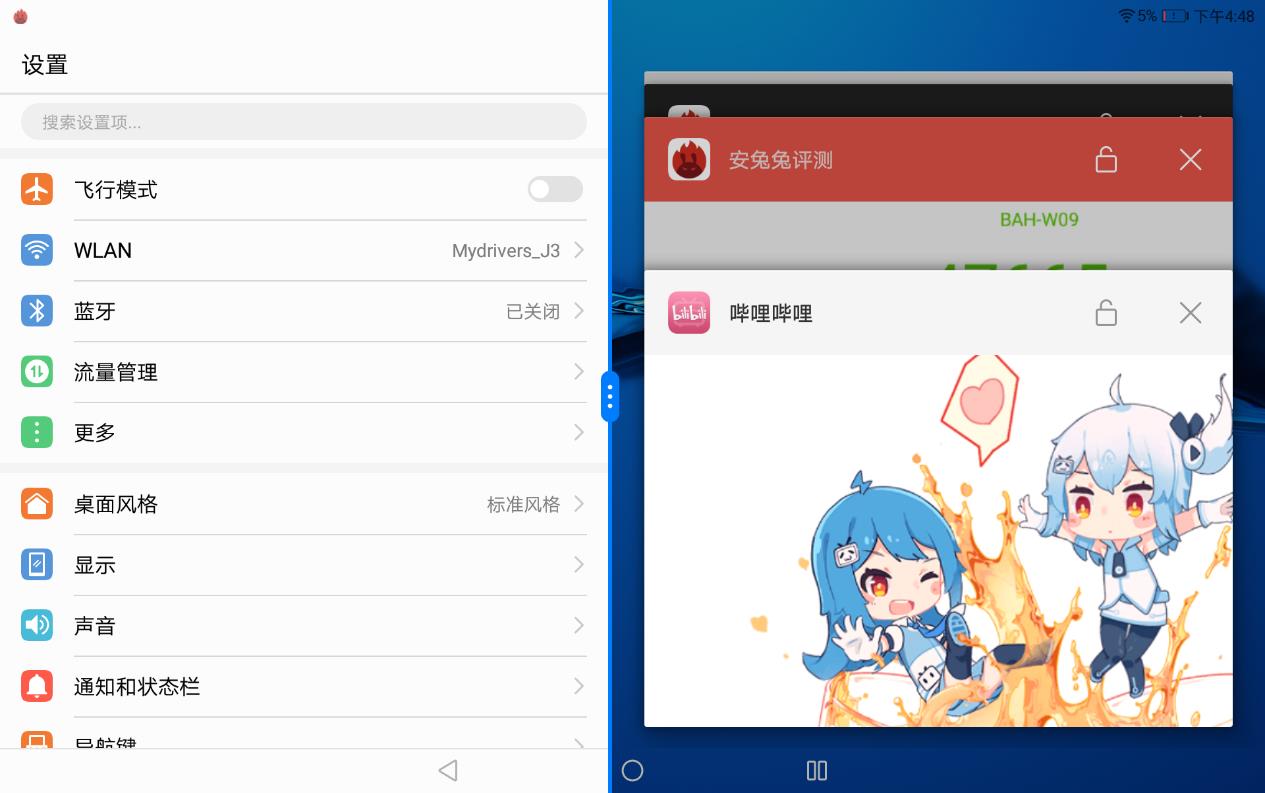
Task: Expand 声音 row chevron
Action: (x=579, y=626)
